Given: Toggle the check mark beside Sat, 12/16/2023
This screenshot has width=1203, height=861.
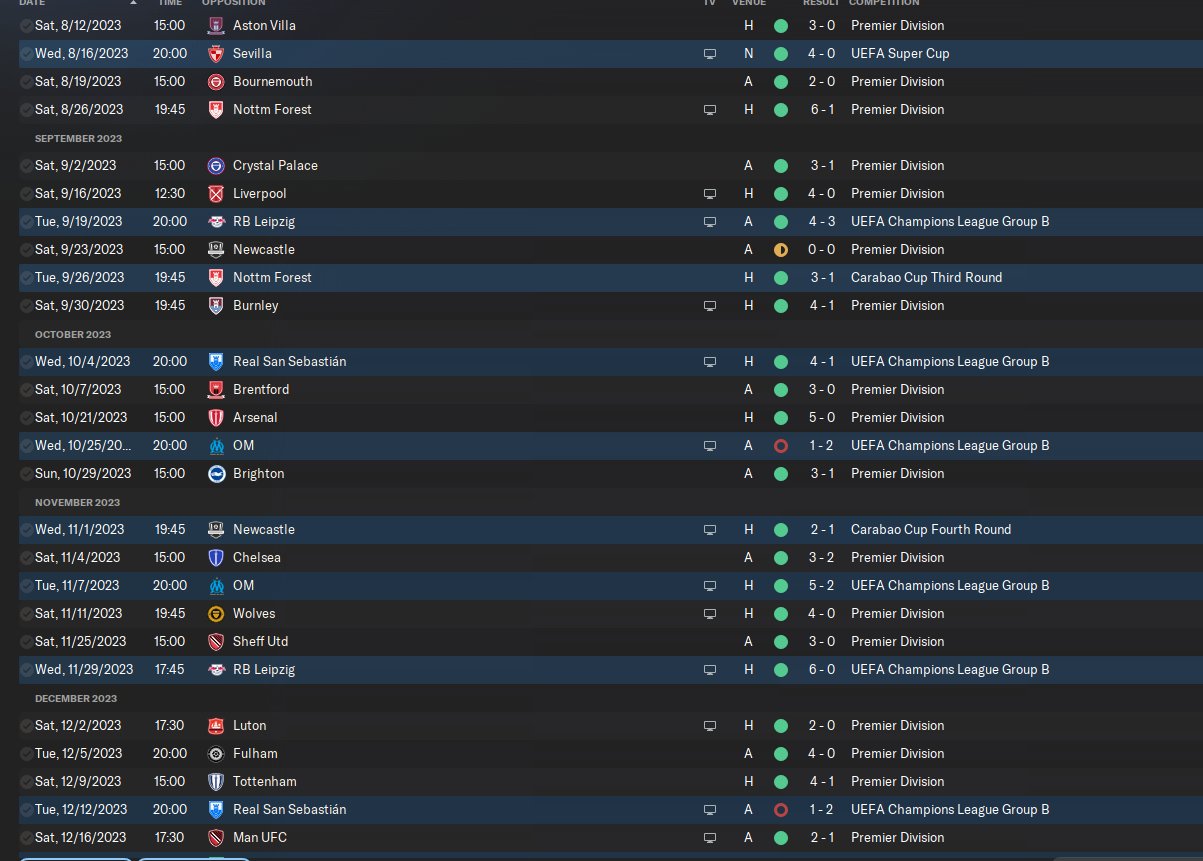Looking at the screenshot, I should click(26, 837).
